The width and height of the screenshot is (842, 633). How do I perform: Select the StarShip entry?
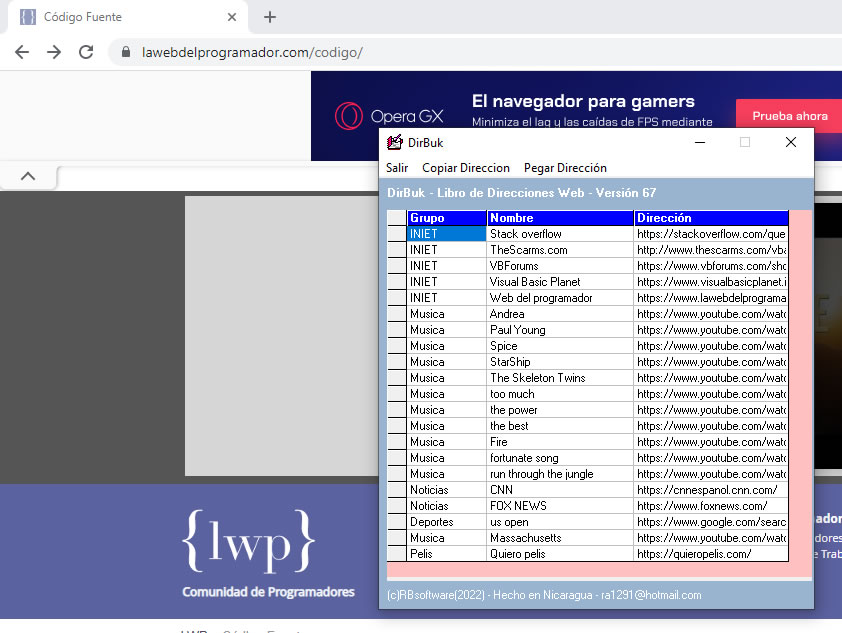point(561,362)
